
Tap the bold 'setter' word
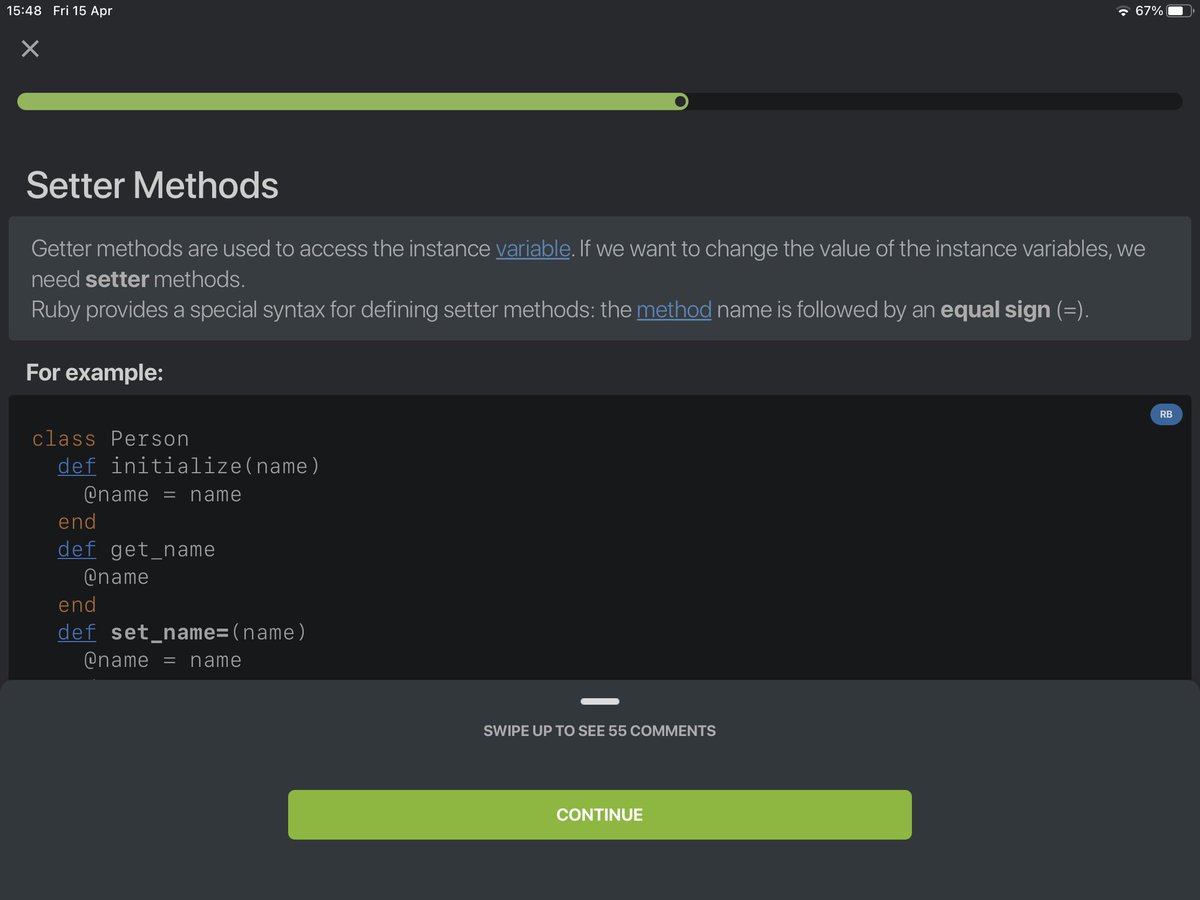(117, 279)
